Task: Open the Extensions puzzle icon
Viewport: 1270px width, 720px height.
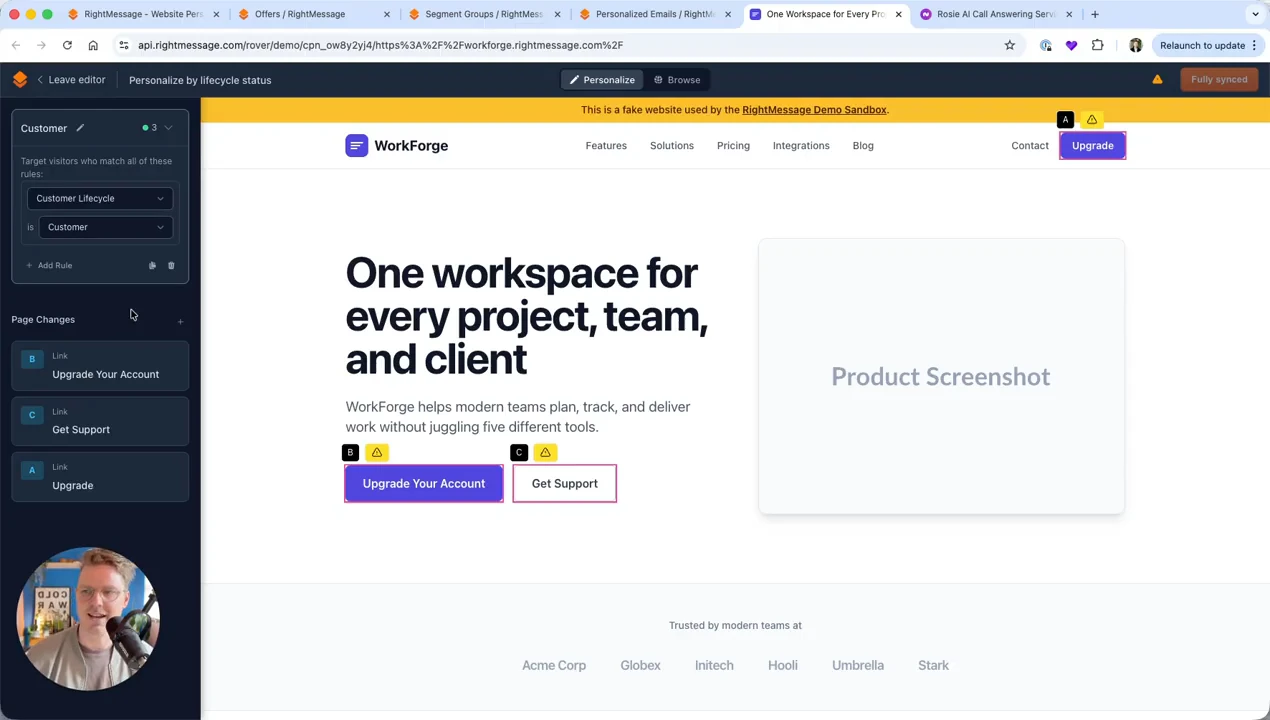Action: (x=1098, y=45)
